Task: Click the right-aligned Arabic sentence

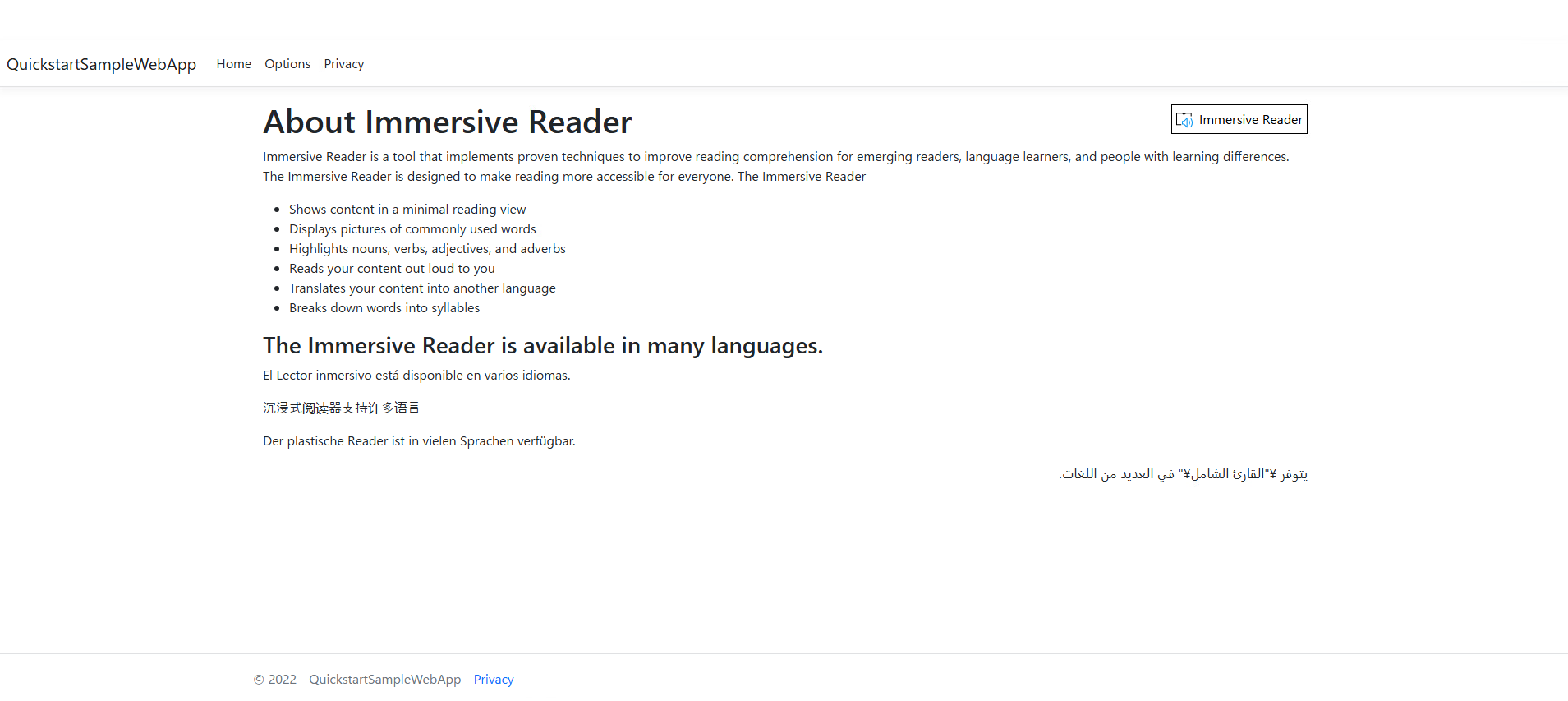Action: coord(1183,474)
